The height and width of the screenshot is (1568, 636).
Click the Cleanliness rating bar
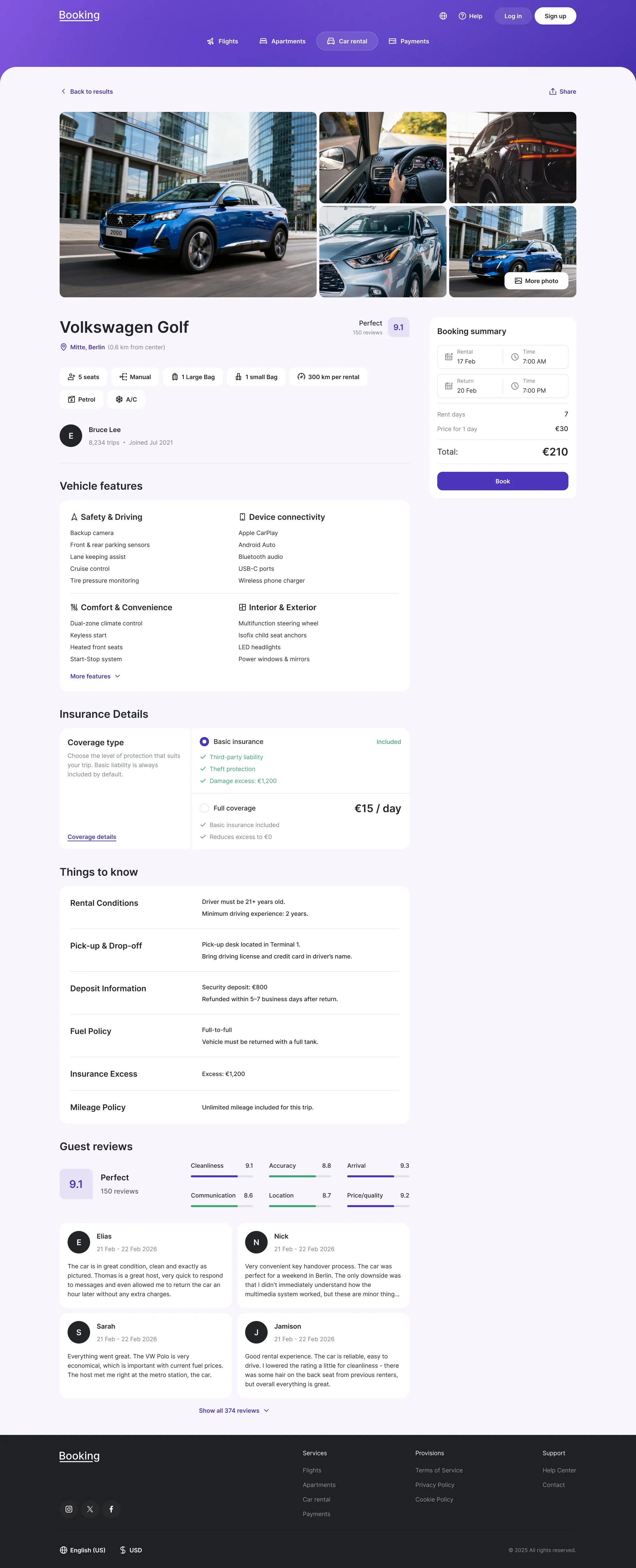tap(222, 1176)
